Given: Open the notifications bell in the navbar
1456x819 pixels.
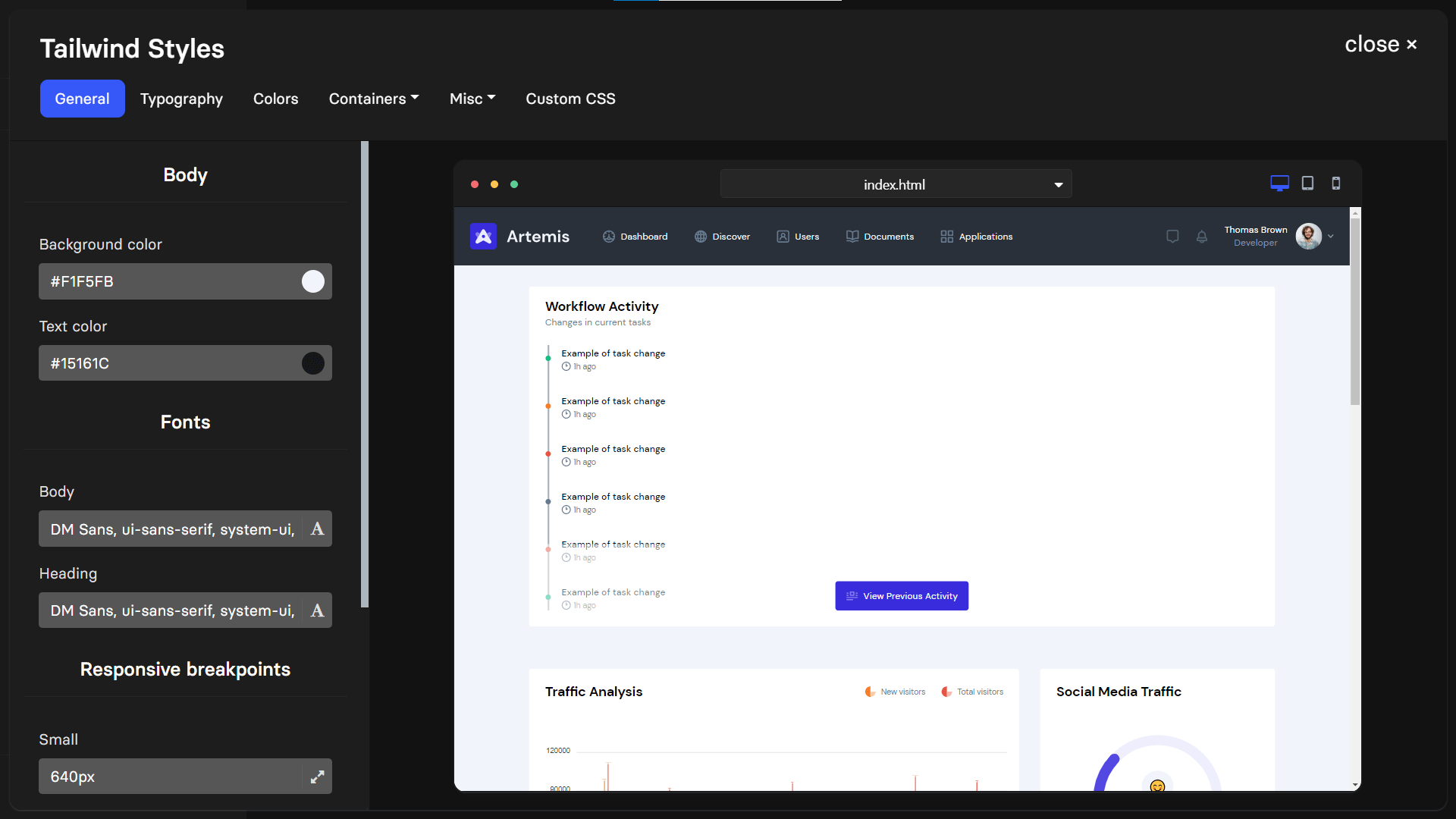Looking at the screenshot, I should (x=1202, y=237).
